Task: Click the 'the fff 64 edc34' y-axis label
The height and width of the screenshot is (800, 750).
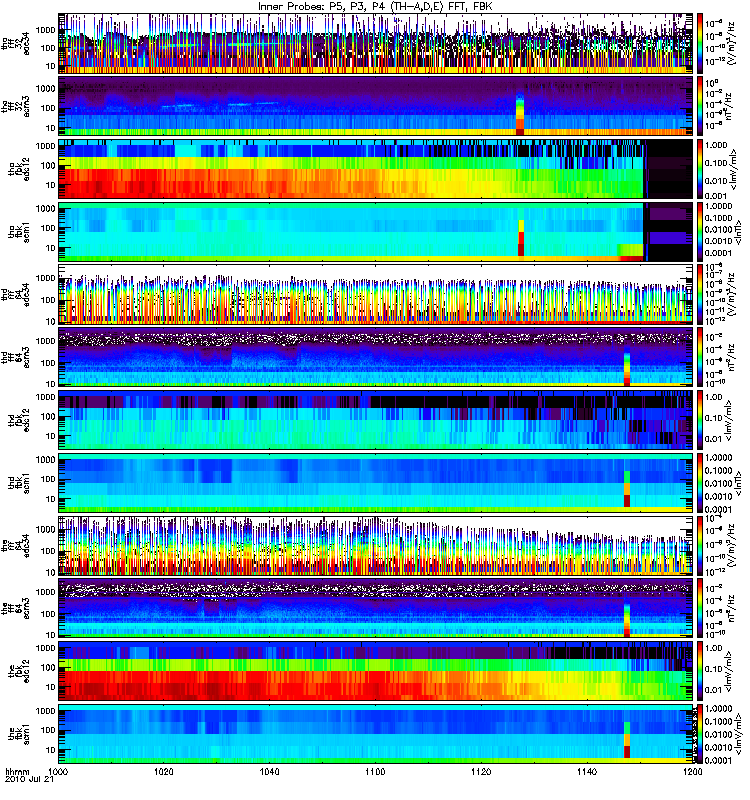Action: click(15, 545)
